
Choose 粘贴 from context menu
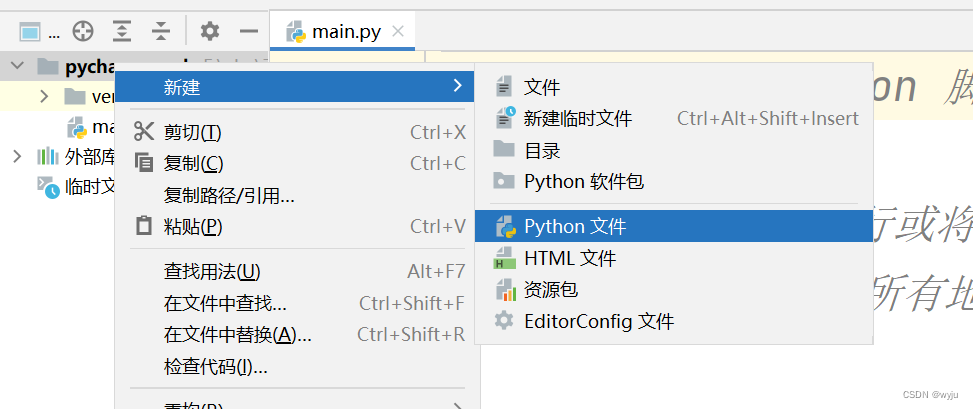coord(297,227)
